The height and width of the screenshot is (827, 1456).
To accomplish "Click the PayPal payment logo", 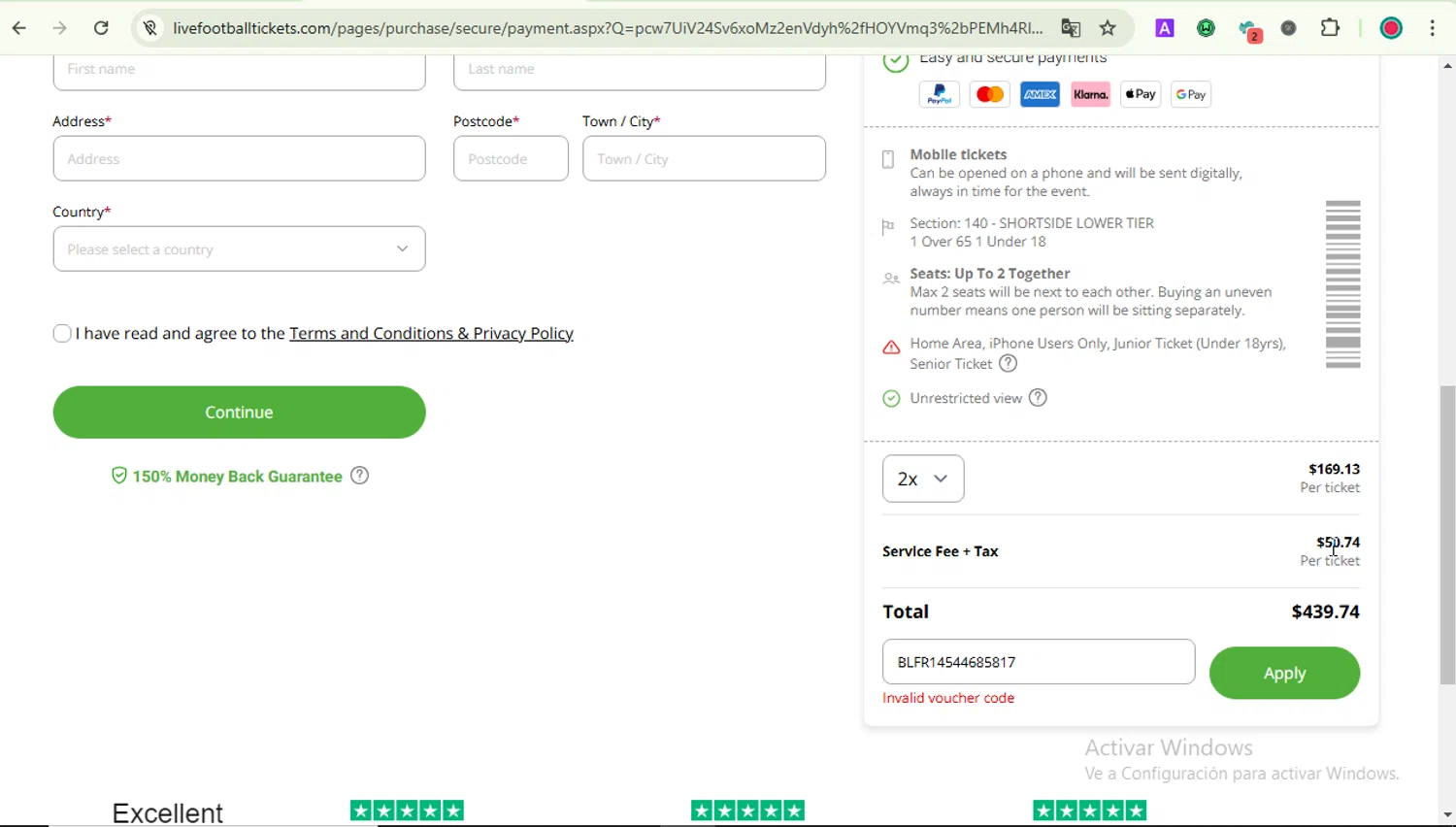I will (x=940, y=94).
